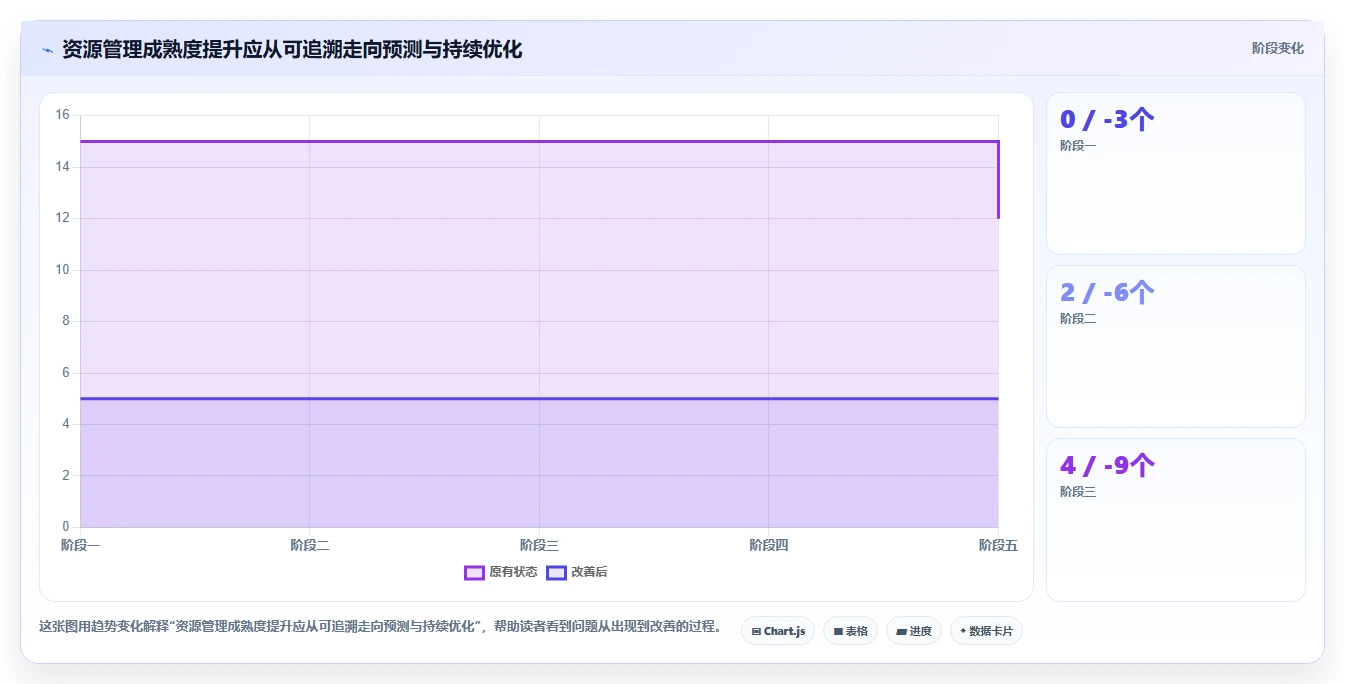
Task: Click x-axis label 阶段二 on chart
Action: (310, 545)
